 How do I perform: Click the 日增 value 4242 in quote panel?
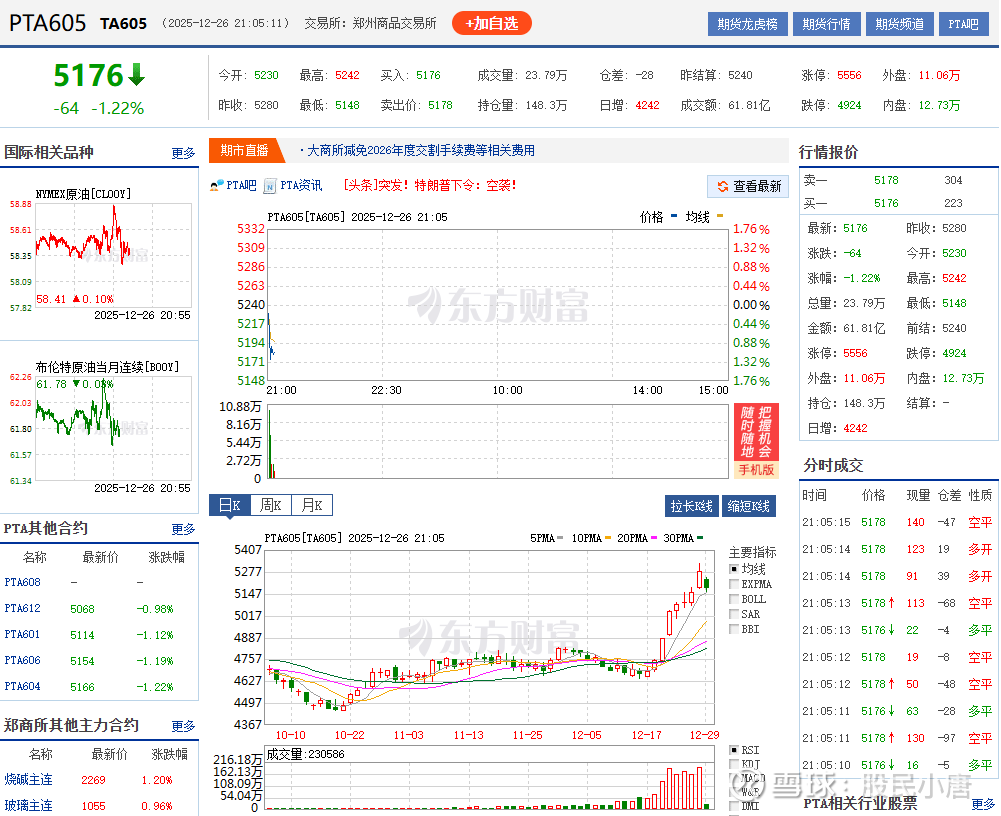[x=855, y=428]
